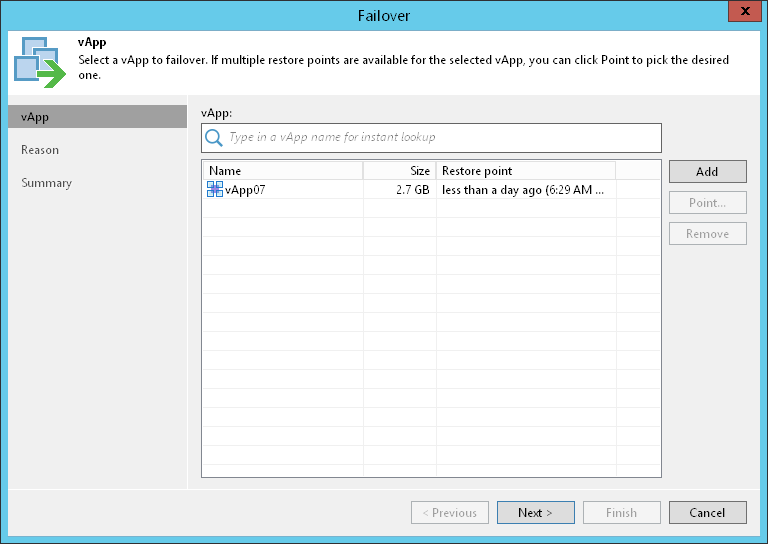Go to Next wizard step
768x544 pixels.
pos(535,512)
